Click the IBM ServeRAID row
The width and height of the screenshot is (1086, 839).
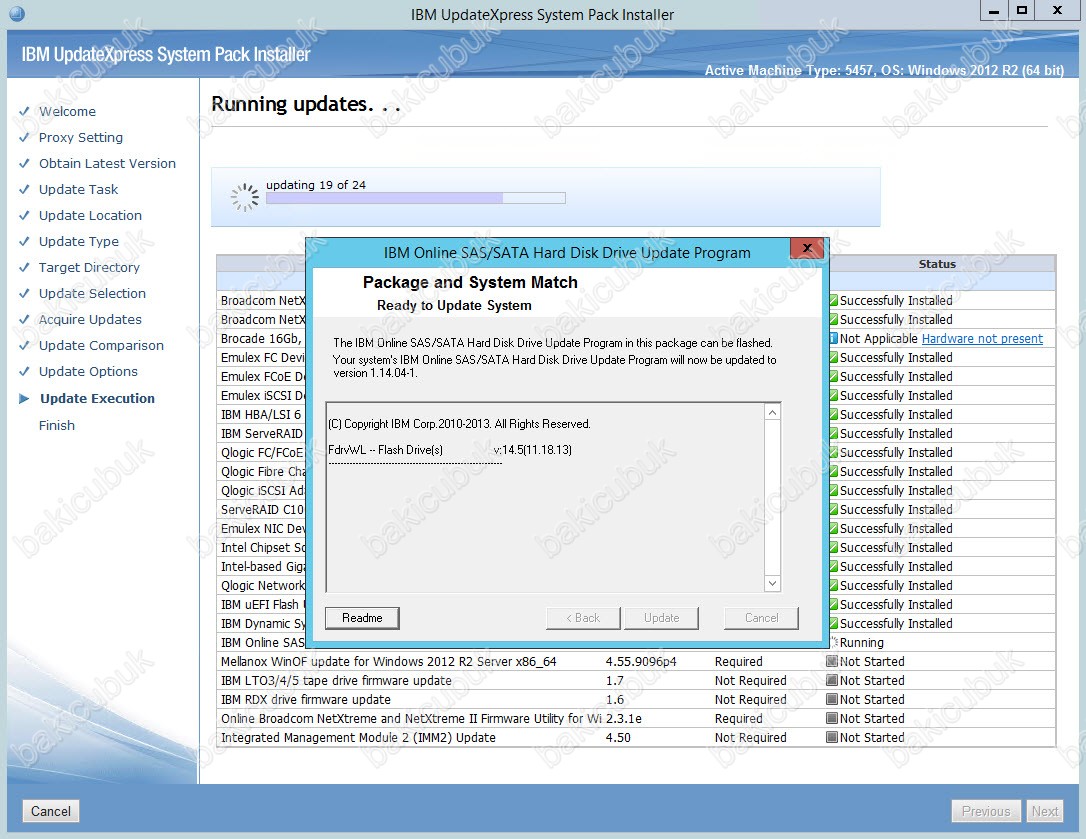coord(261,434)
